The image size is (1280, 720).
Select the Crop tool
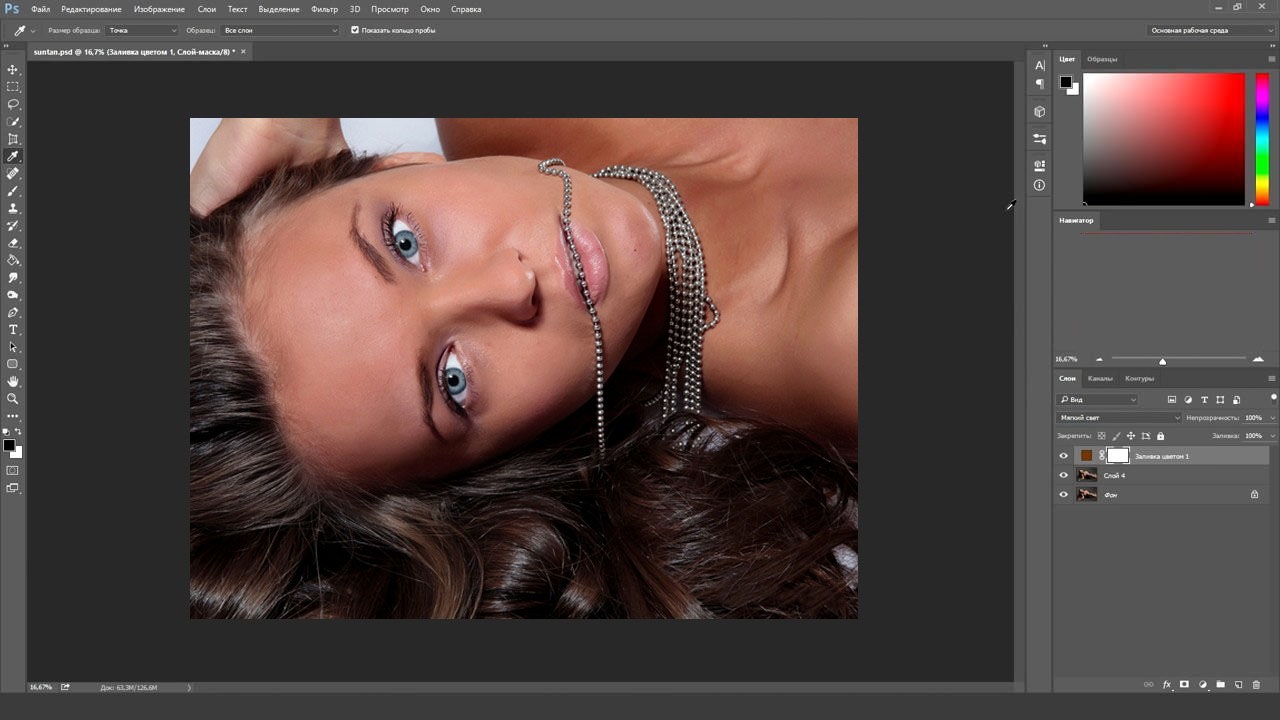pos(13,139)
